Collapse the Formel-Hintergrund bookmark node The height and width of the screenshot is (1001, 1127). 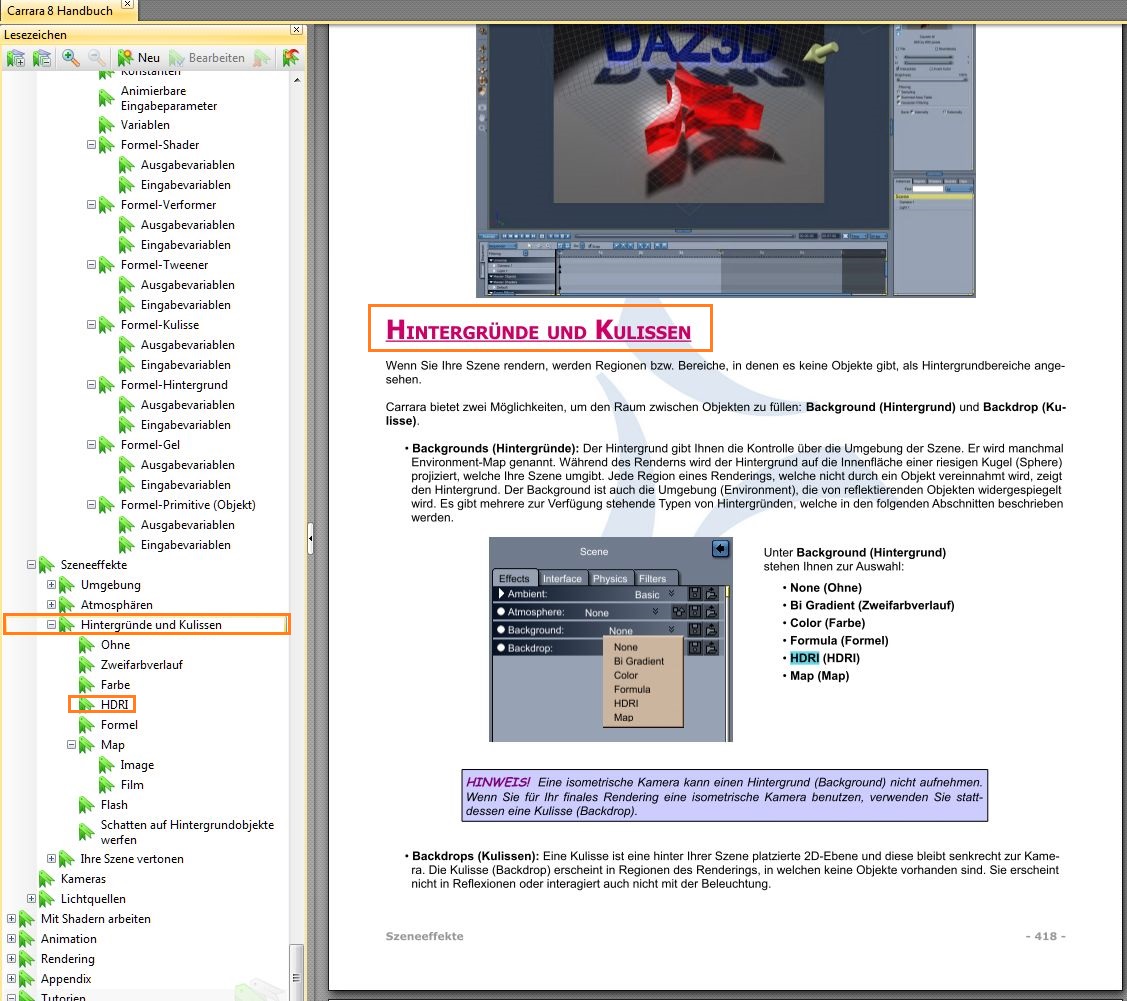(91, 384)
